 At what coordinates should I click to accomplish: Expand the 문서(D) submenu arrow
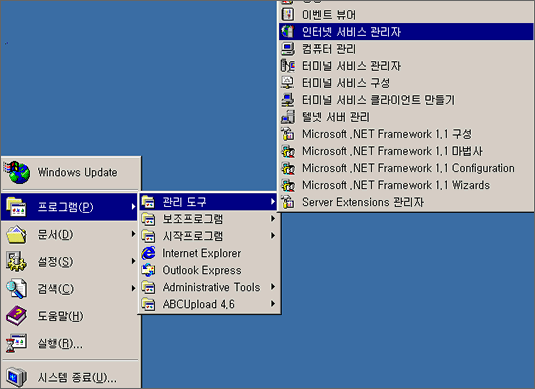pos(133,234)
